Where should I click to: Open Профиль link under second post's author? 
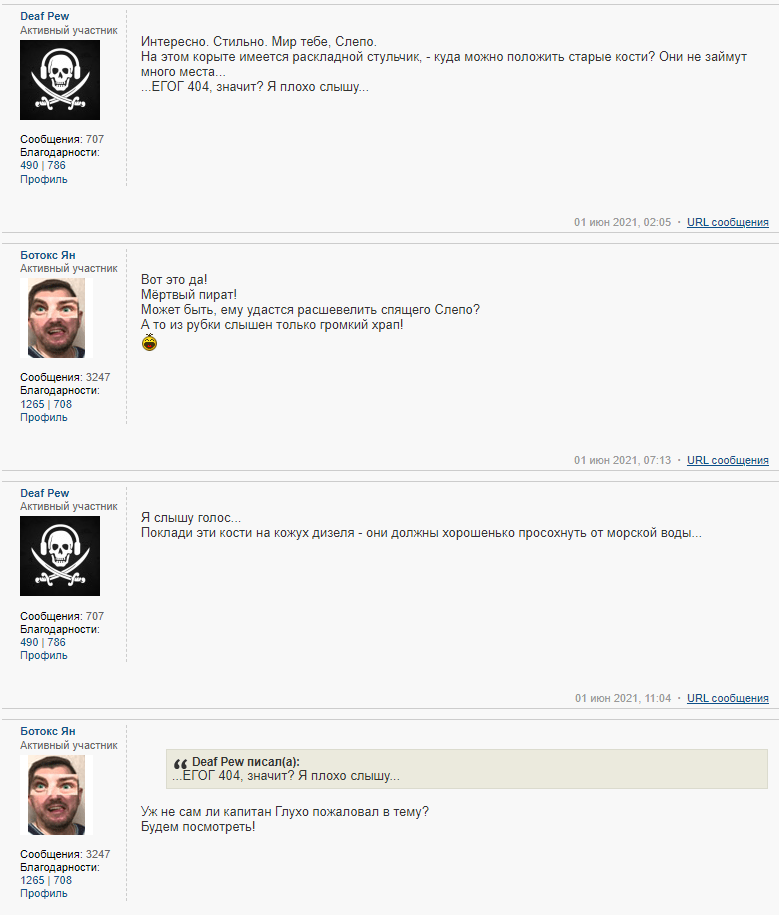point(44,417)
